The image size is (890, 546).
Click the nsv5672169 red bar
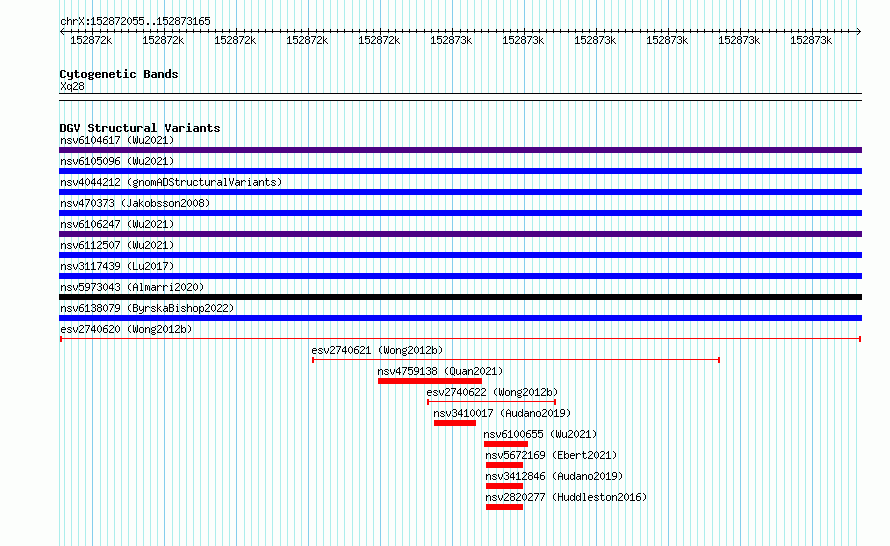point(505,465)
